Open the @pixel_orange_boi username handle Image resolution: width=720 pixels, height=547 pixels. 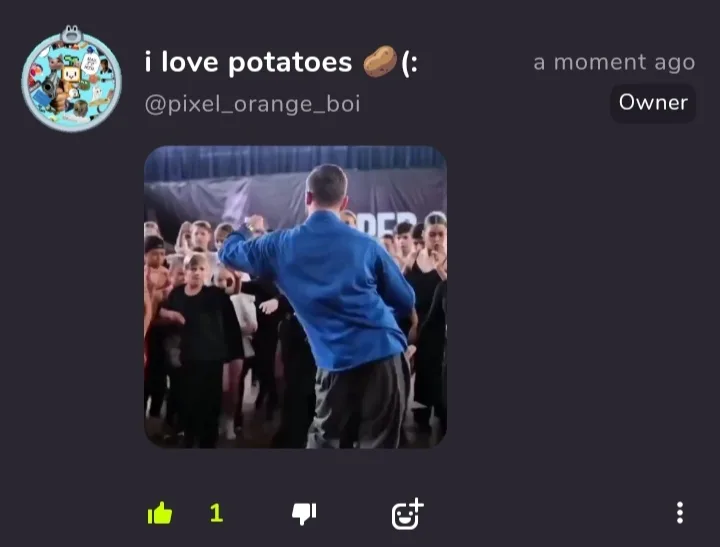click(x=252, y=104)
